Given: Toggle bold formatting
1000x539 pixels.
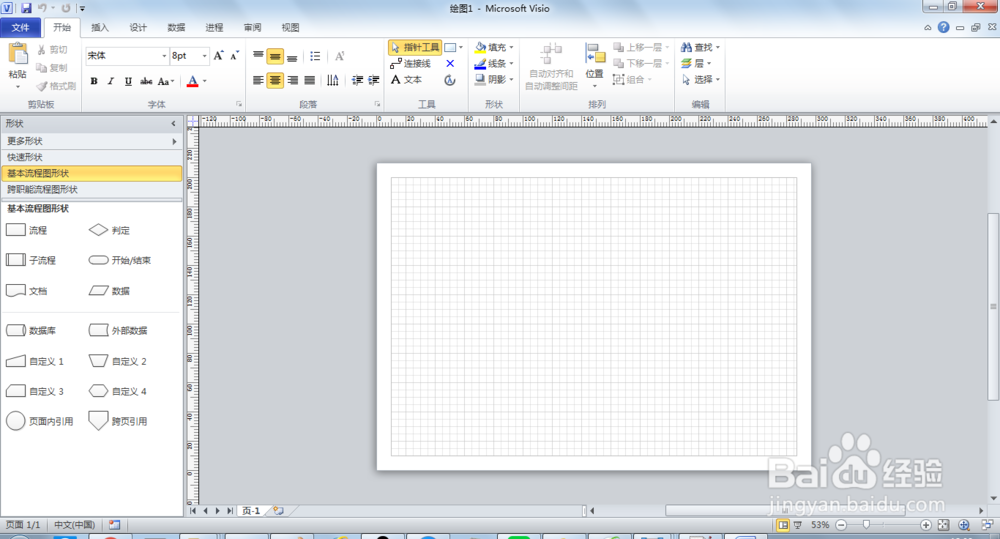Looking at the screenshot, I should 94,81.
